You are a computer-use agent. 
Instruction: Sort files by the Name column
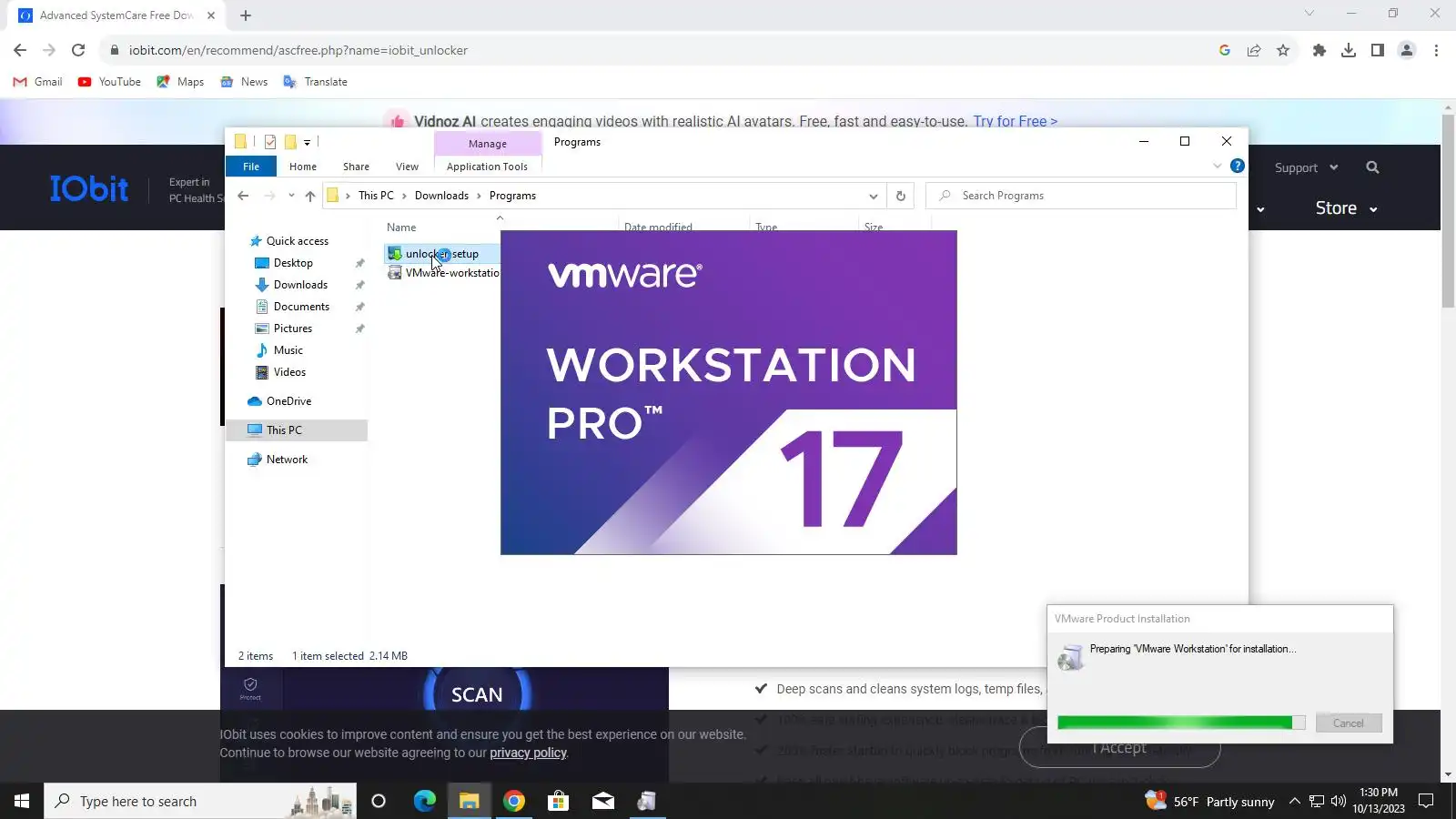tap(401, 227)
